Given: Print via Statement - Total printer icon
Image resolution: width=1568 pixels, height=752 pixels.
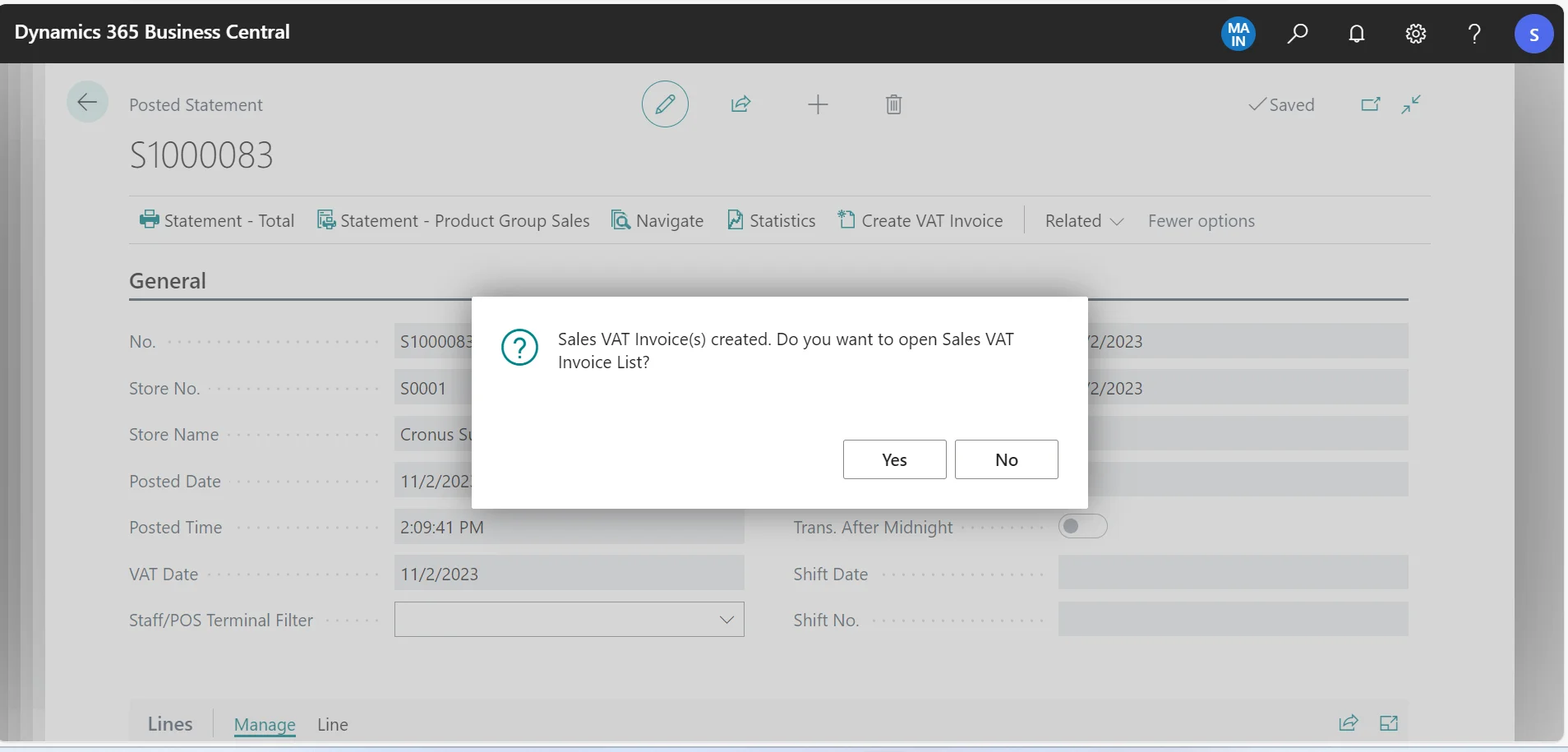Looking at the screenshot, I should point(149,220).
